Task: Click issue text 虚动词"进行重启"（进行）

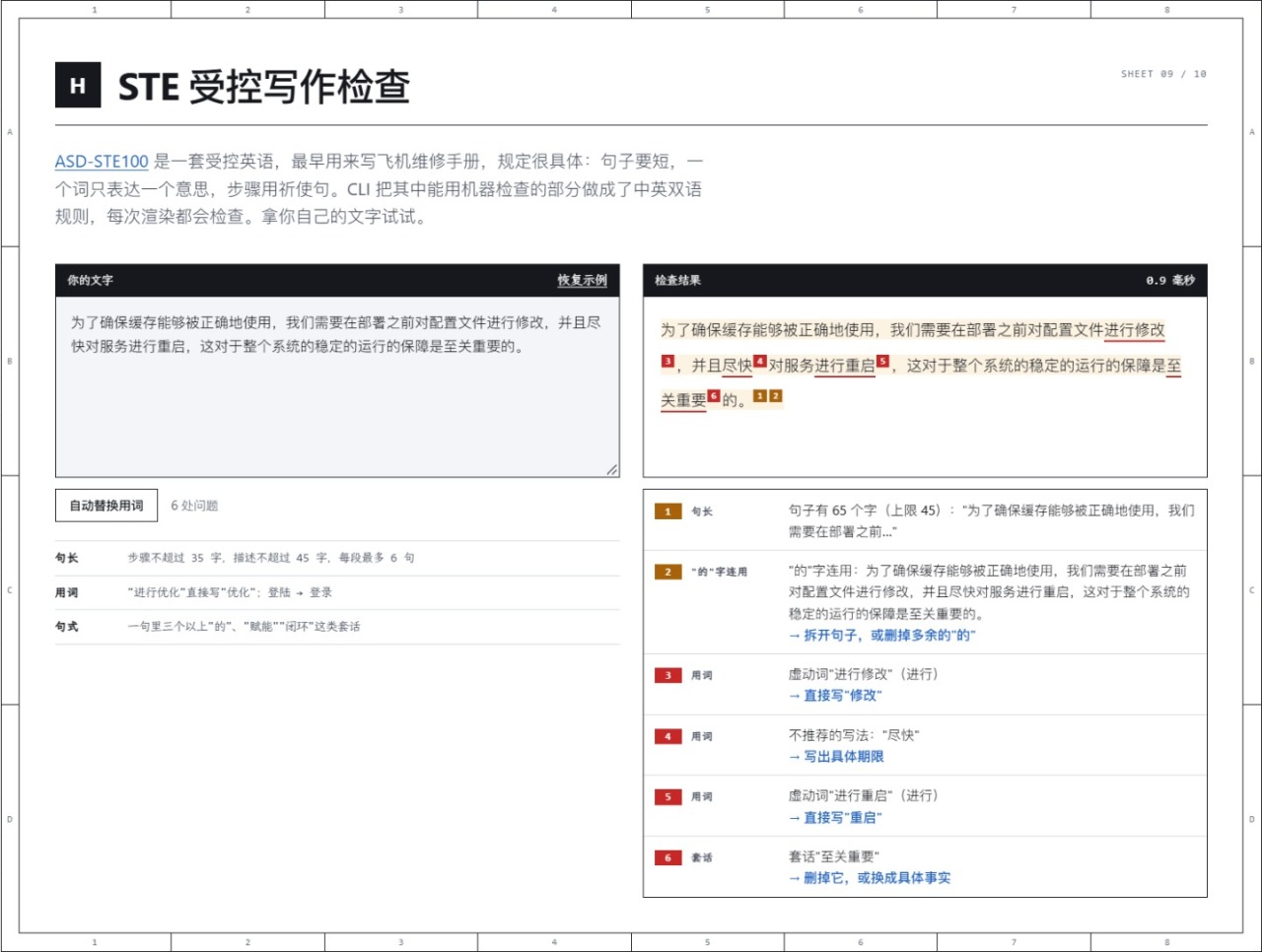Action: [x=864, y=795]
